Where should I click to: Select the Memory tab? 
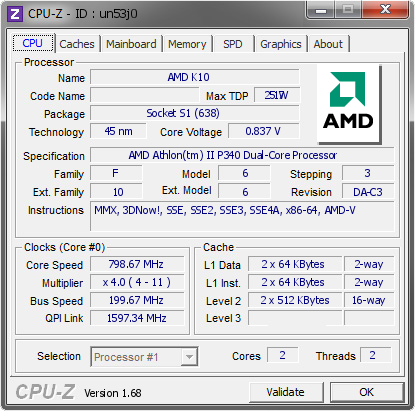click(x=187, y=44)
